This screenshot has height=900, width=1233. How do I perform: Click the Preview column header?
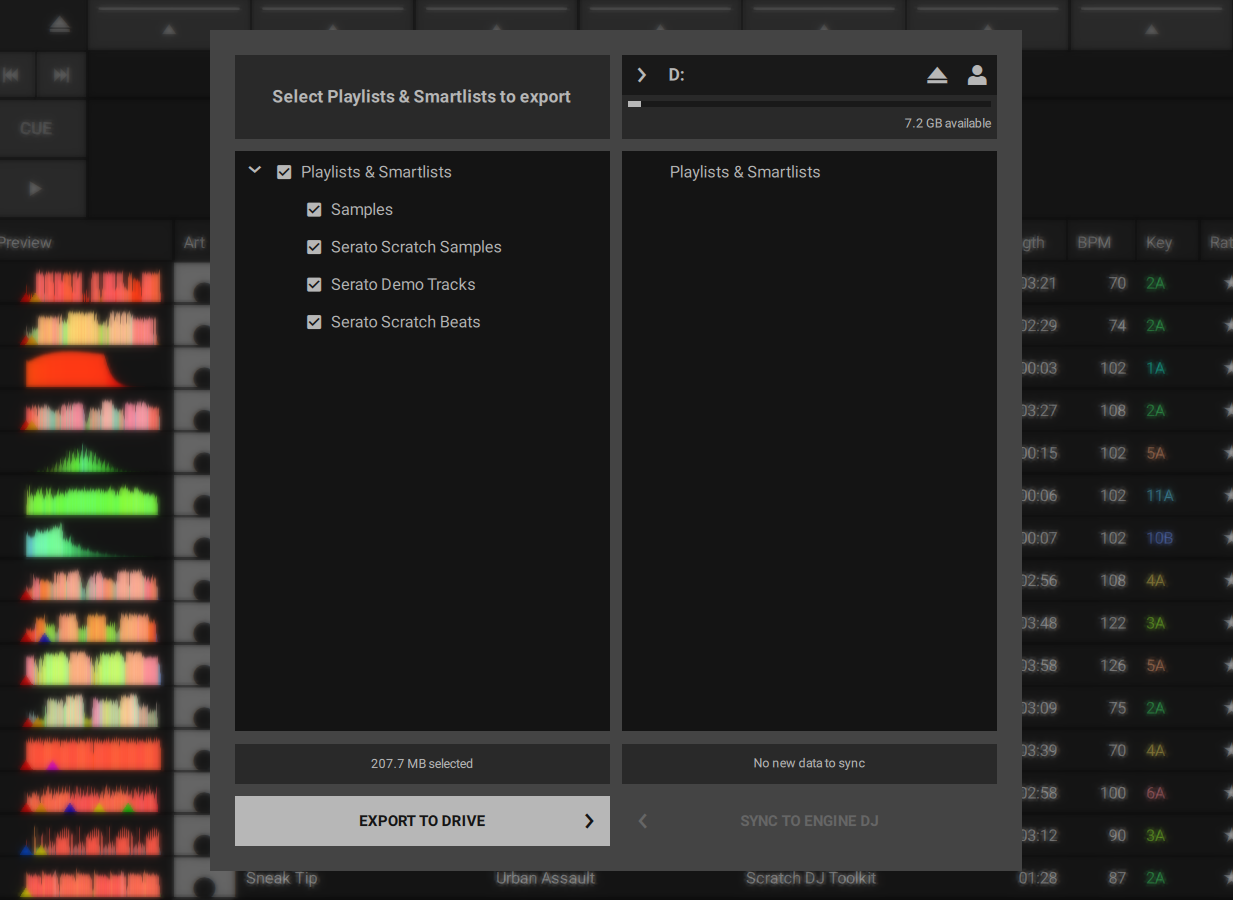pyautogui.click(x=24, y=243)
